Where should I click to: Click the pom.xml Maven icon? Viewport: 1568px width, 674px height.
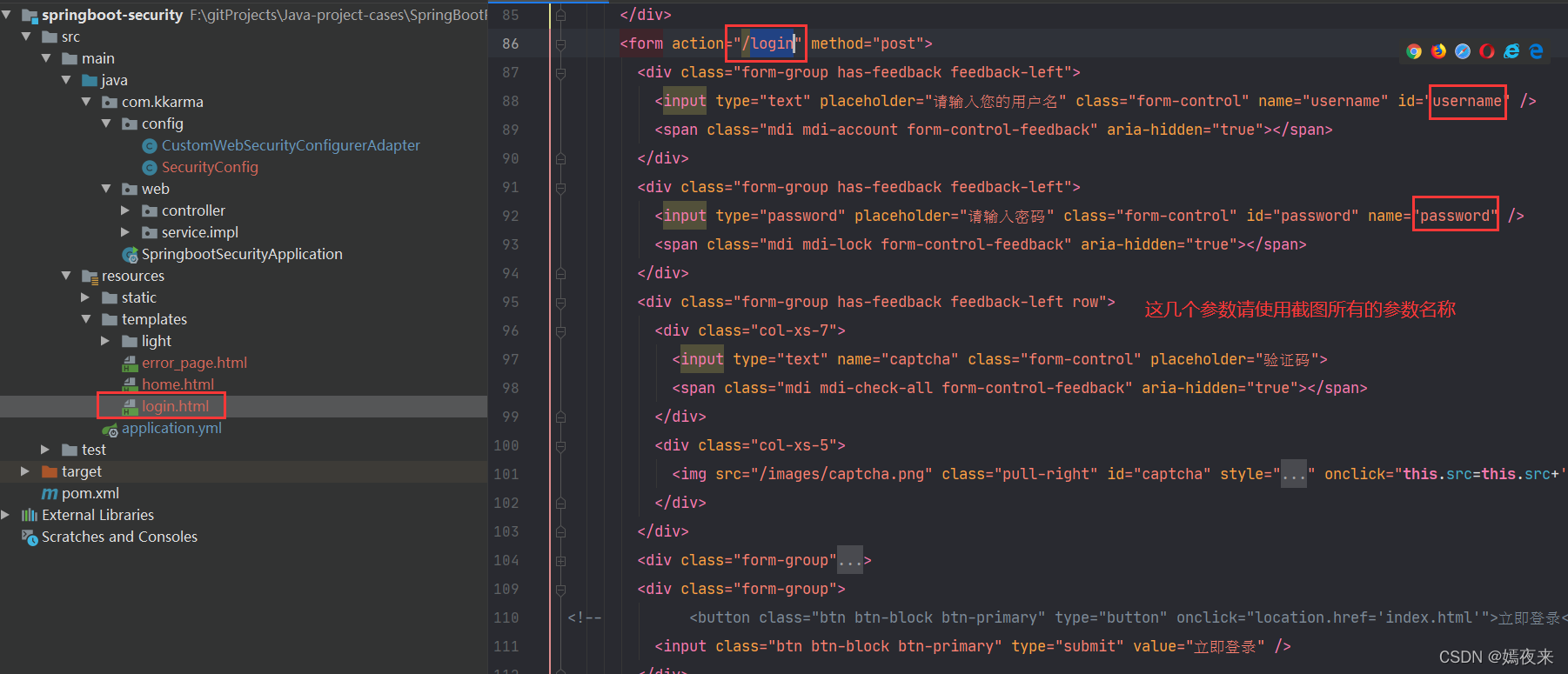(50, 493)
